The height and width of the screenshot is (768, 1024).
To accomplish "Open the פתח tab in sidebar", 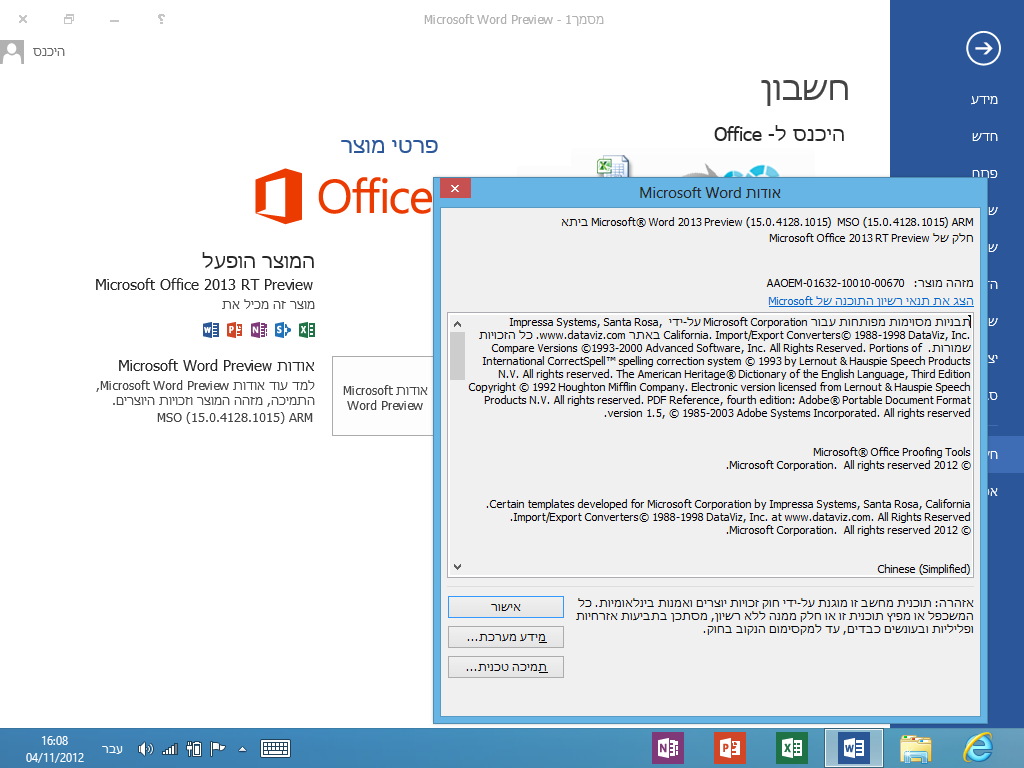I will pos(984,173).
